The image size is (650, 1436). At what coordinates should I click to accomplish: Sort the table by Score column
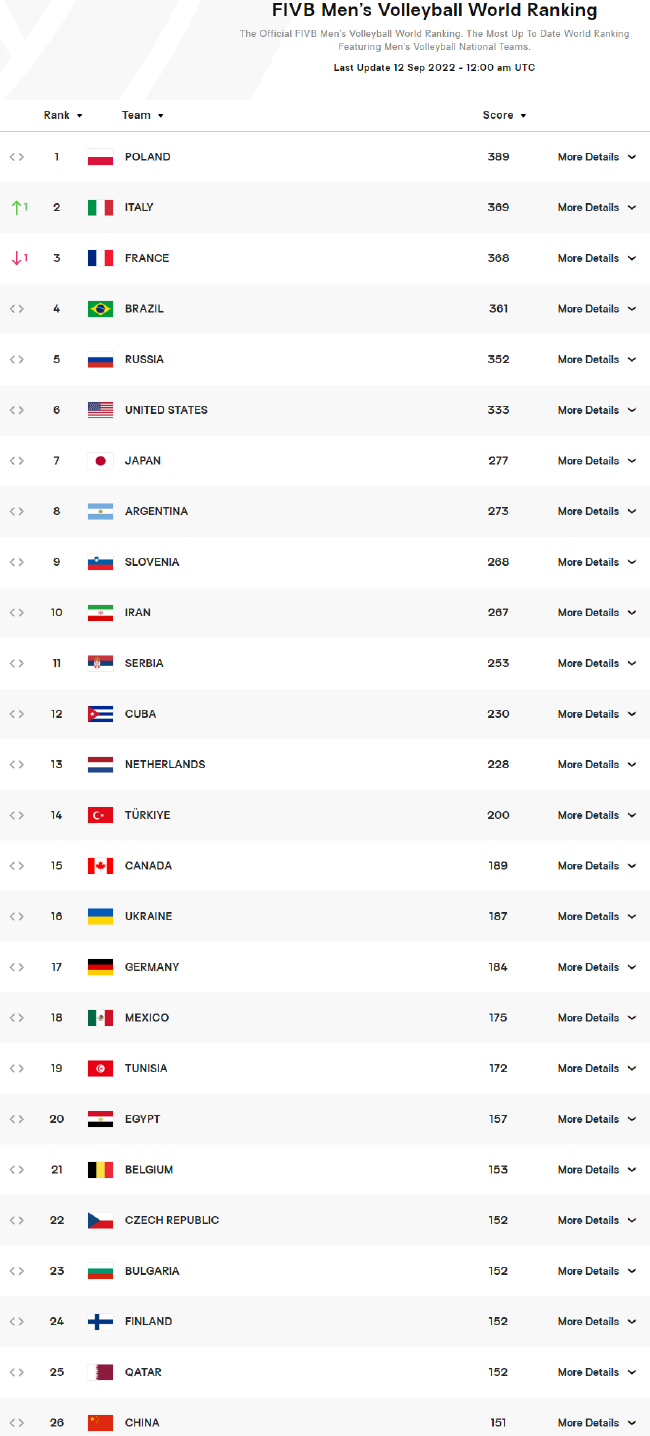coord(504,116)
